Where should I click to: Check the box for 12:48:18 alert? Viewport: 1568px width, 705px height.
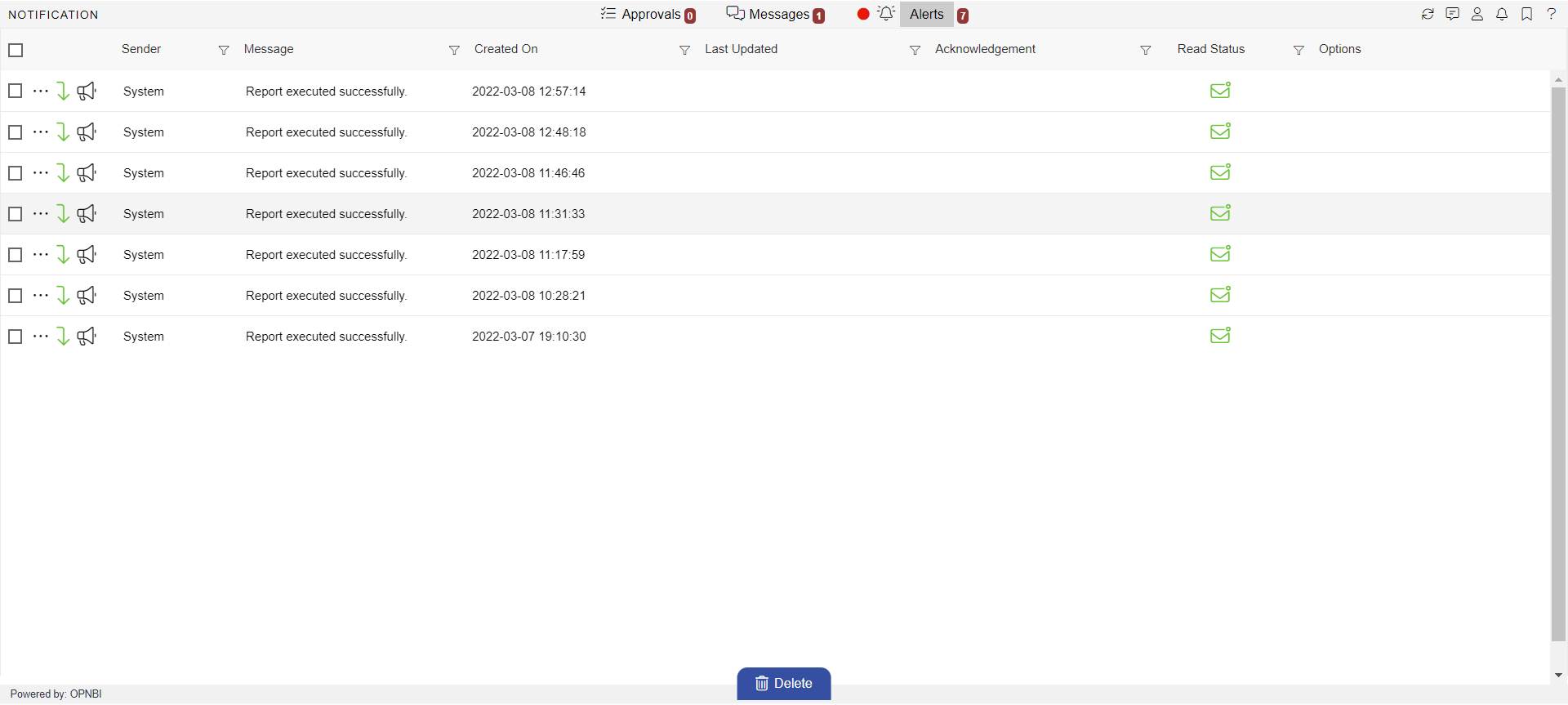(15, 132)
